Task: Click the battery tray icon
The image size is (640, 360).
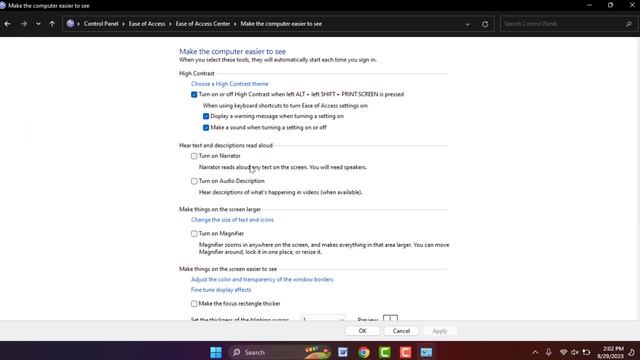Action: pos(587,352)
